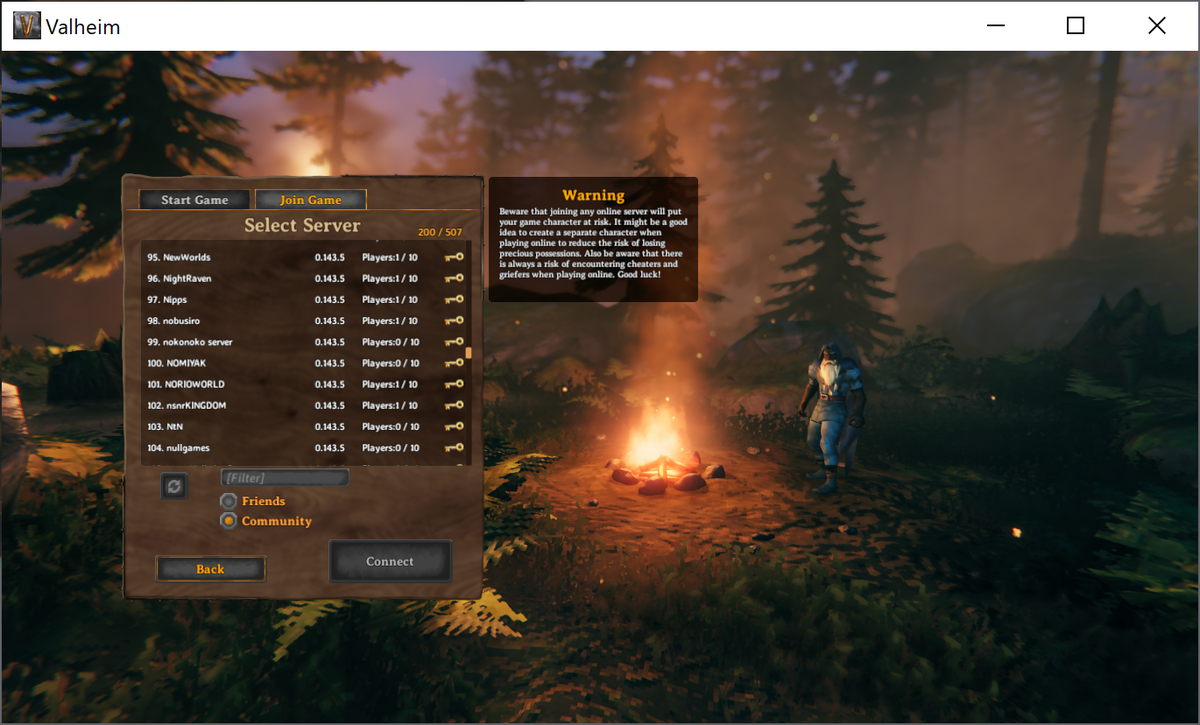Select server 102. nsnrKINGDOM

coord(305,405)
